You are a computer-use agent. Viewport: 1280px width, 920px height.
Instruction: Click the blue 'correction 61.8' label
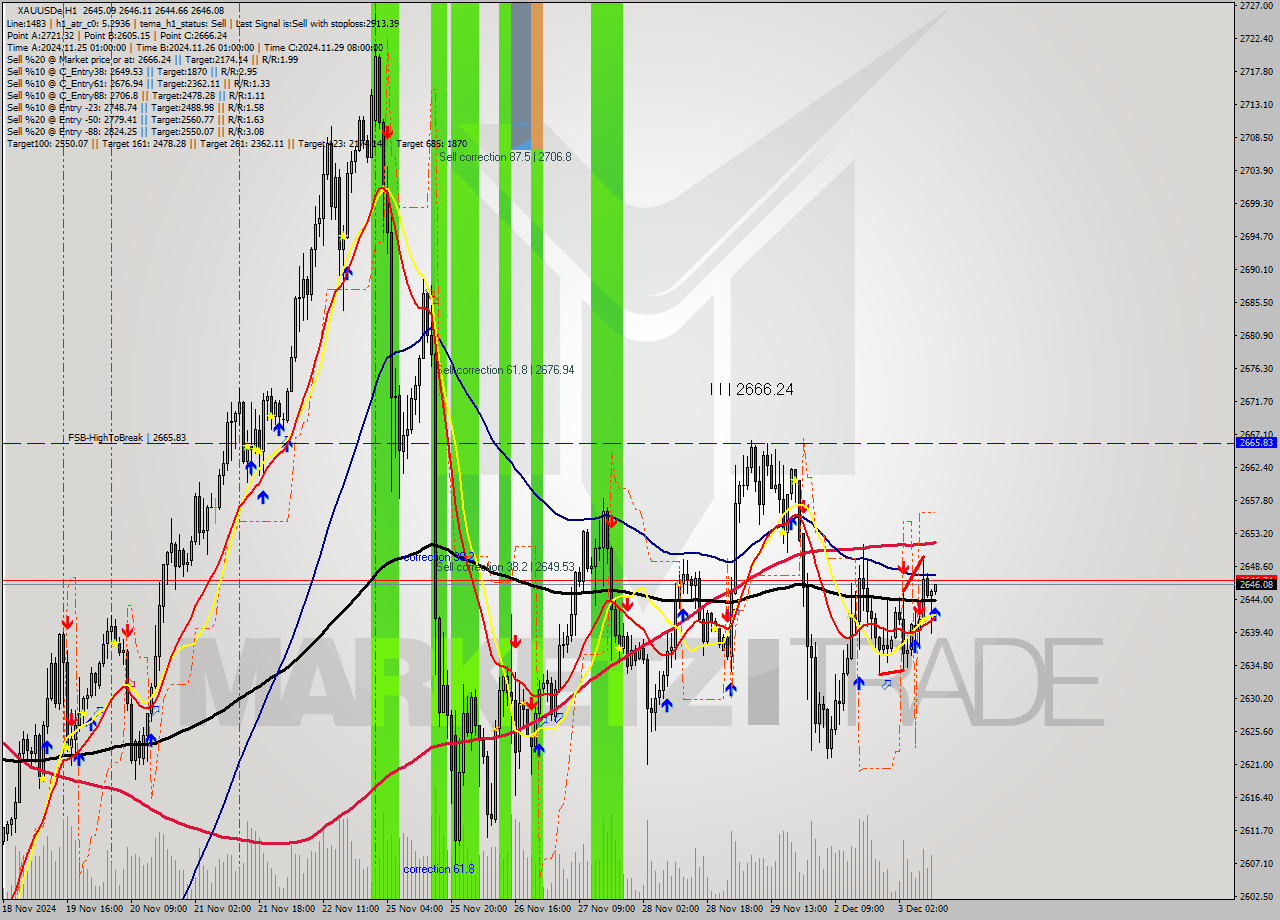(x=439, y=869)
